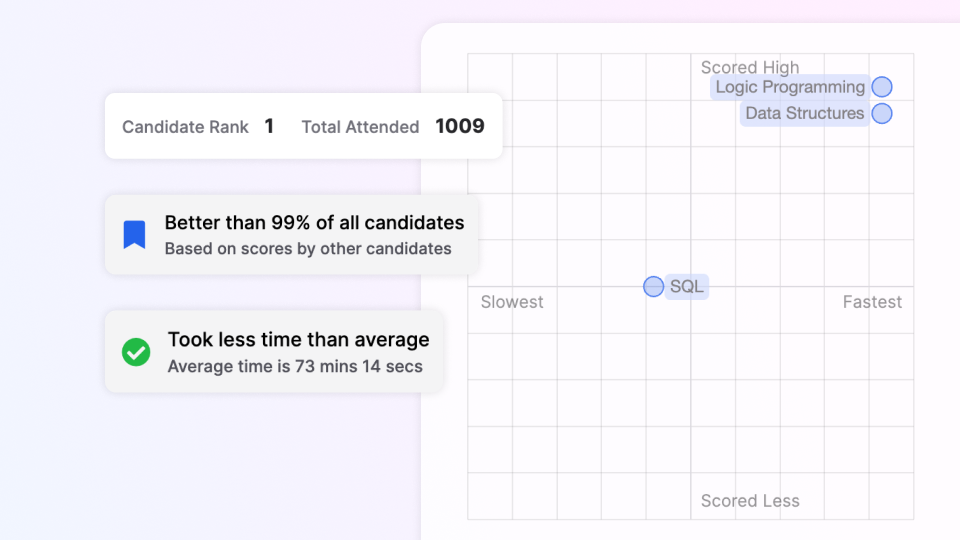Select the Logic Programming data point
960x540 pixels.
[x=881, y=87]
